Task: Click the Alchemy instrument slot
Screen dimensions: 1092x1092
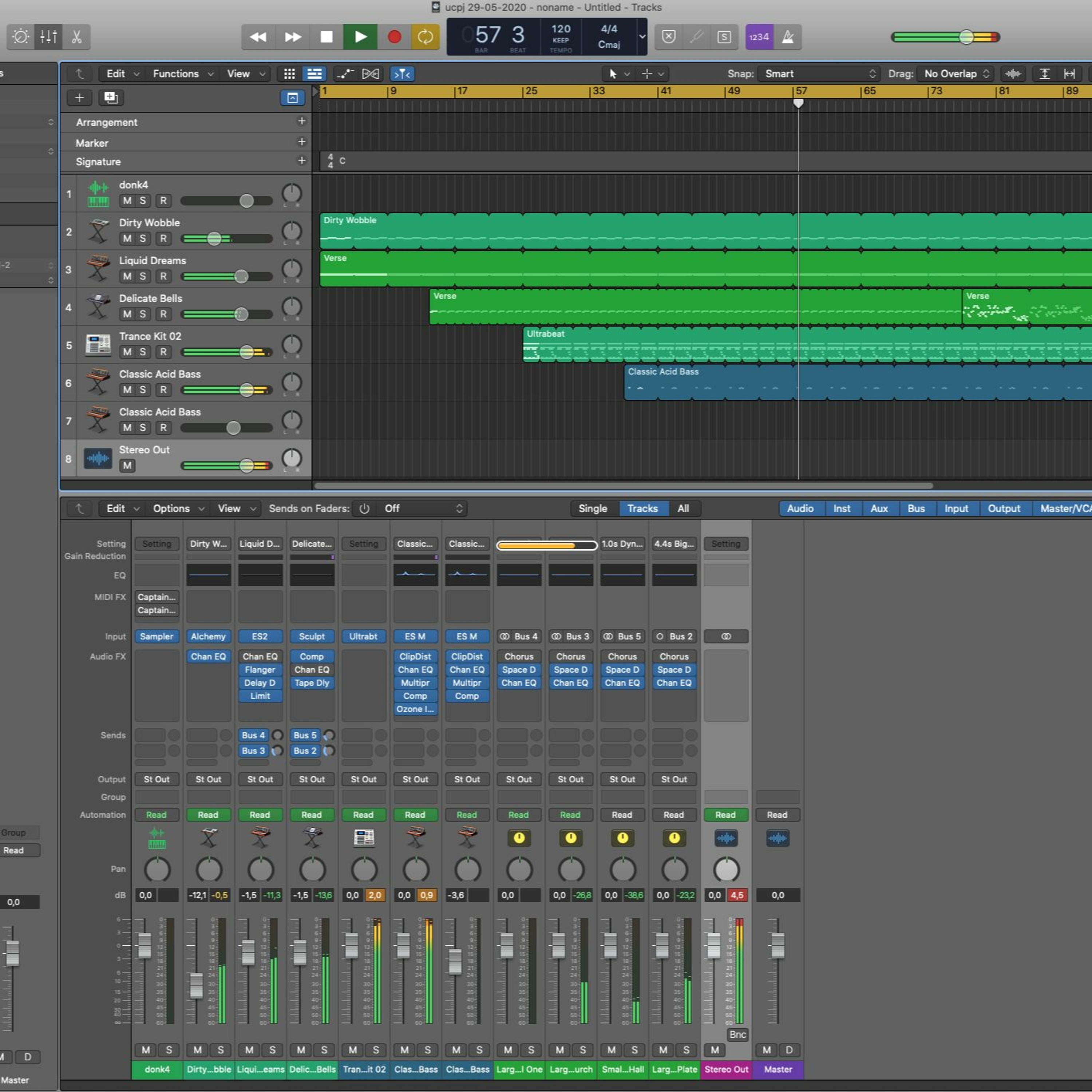Action: click(x=208, y=636)
